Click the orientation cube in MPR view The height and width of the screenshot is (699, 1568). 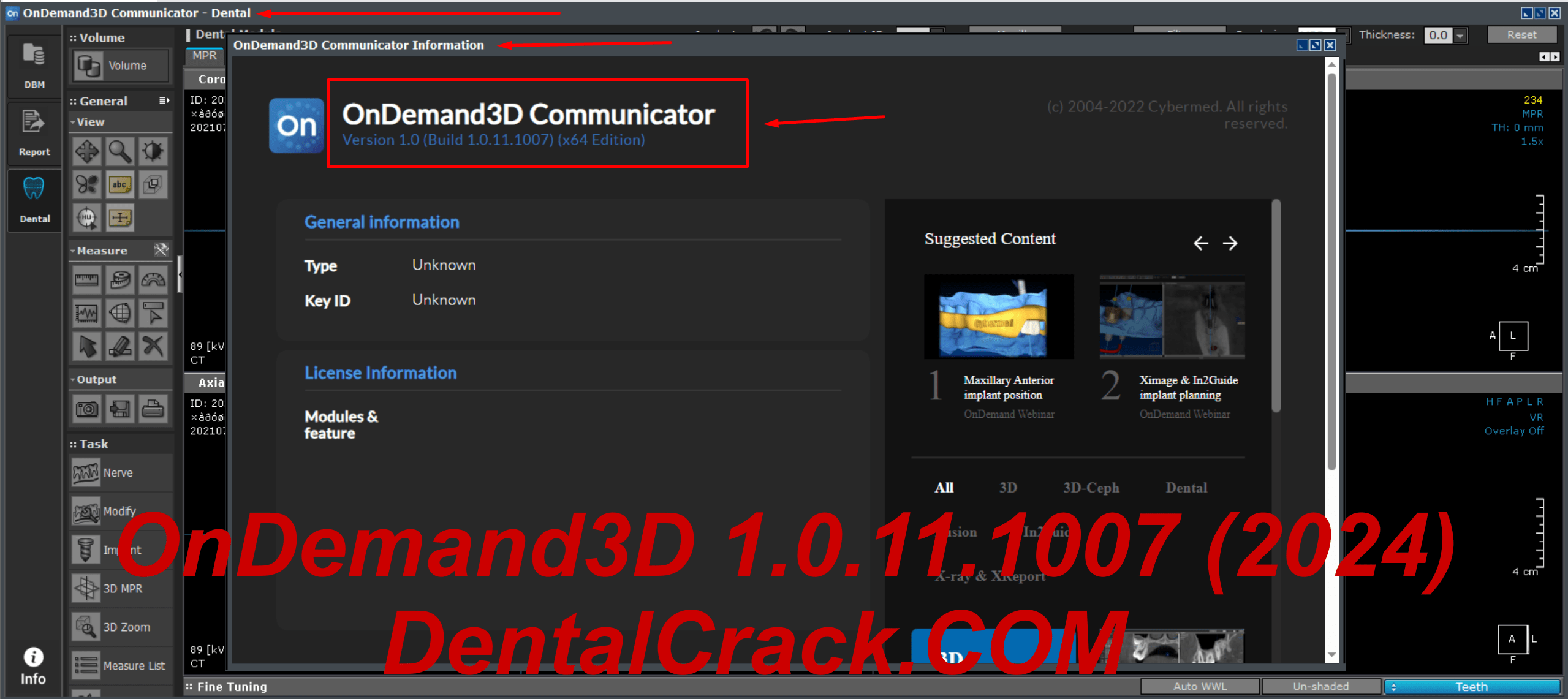pos(1513,336)
